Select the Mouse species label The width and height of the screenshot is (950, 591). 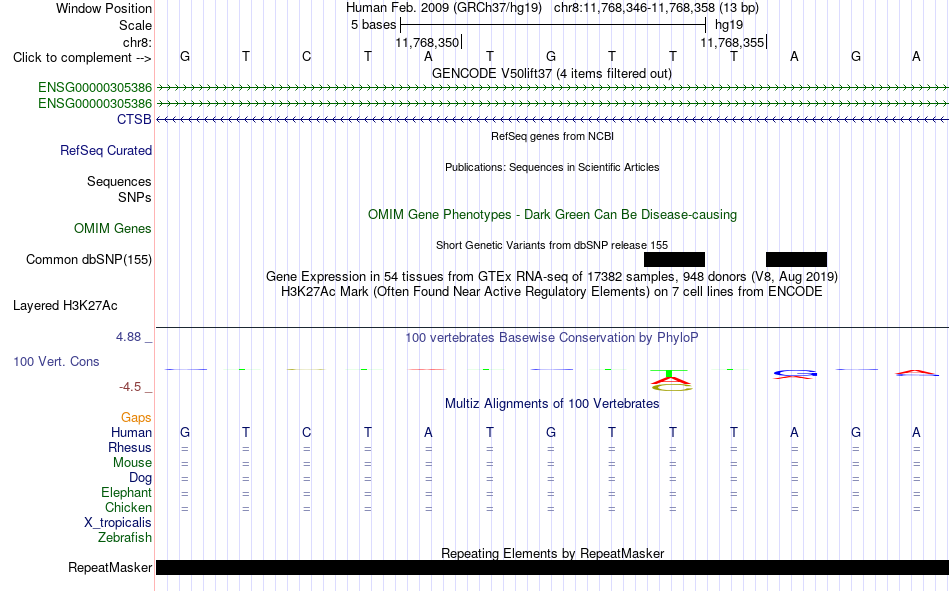pyautogui.click(x=132, y=462)
